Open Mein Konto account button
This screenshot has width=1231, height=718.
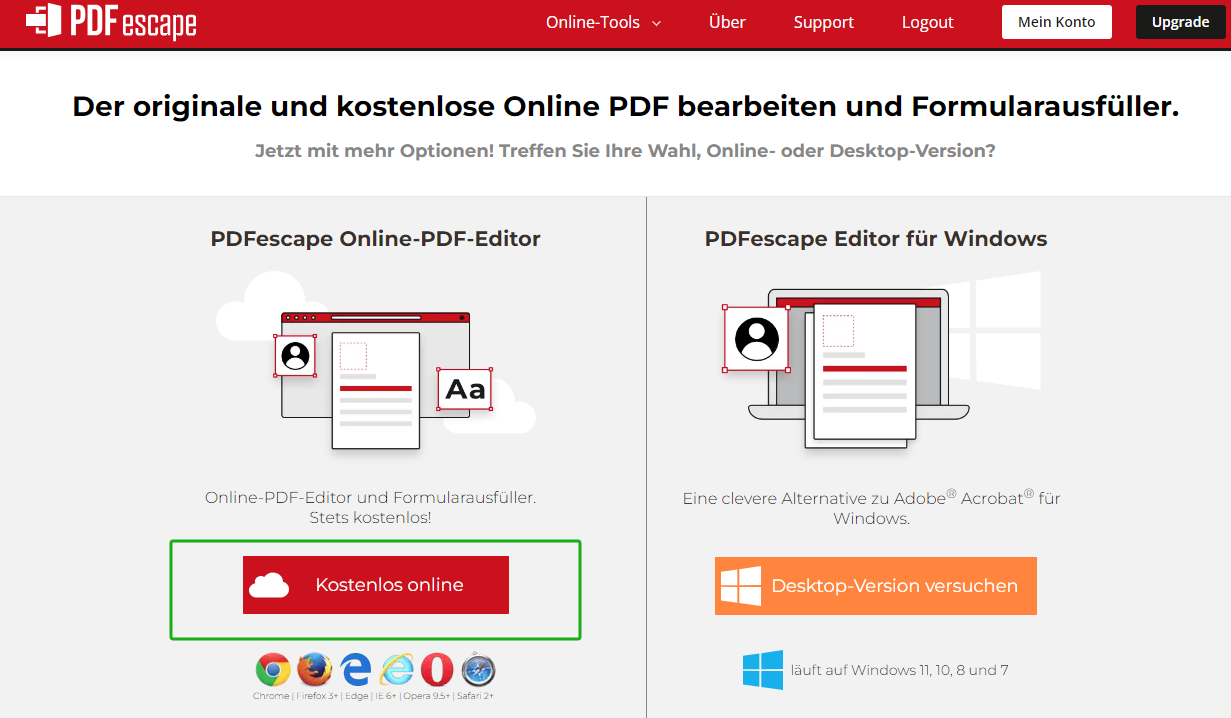click(x=1056, y=22)
